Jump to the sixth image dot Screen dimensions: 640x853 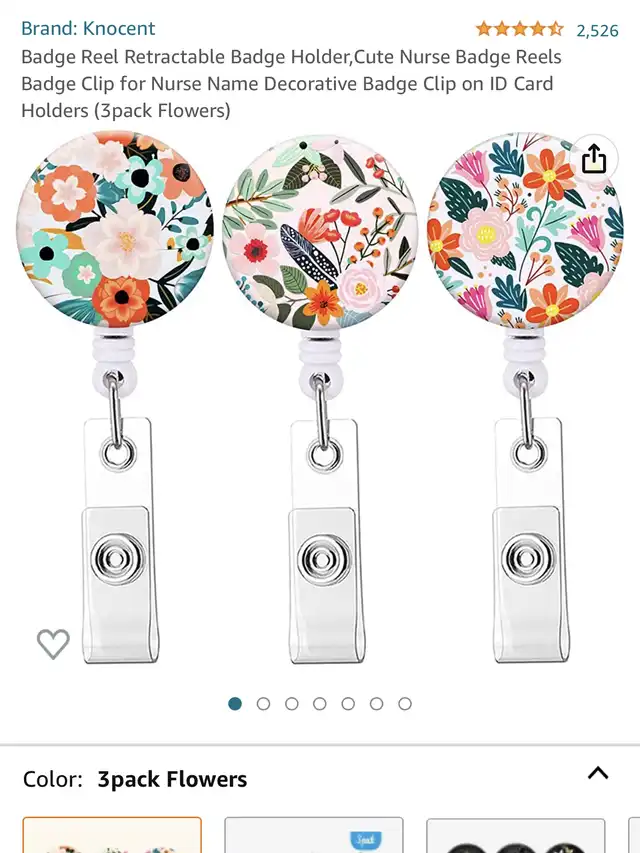tap(377, 704)
